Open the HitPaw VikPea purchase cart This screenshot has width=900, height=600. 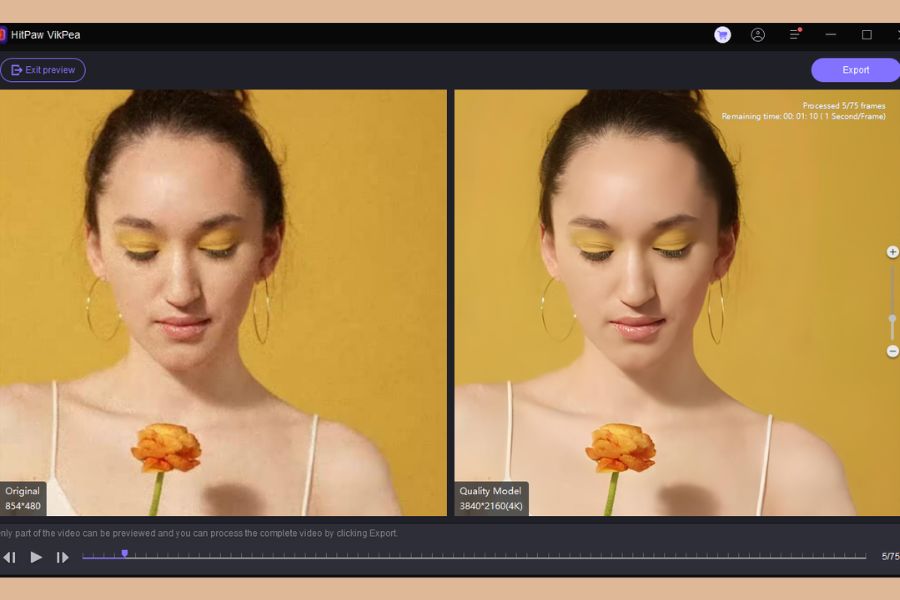click(722, 34)
